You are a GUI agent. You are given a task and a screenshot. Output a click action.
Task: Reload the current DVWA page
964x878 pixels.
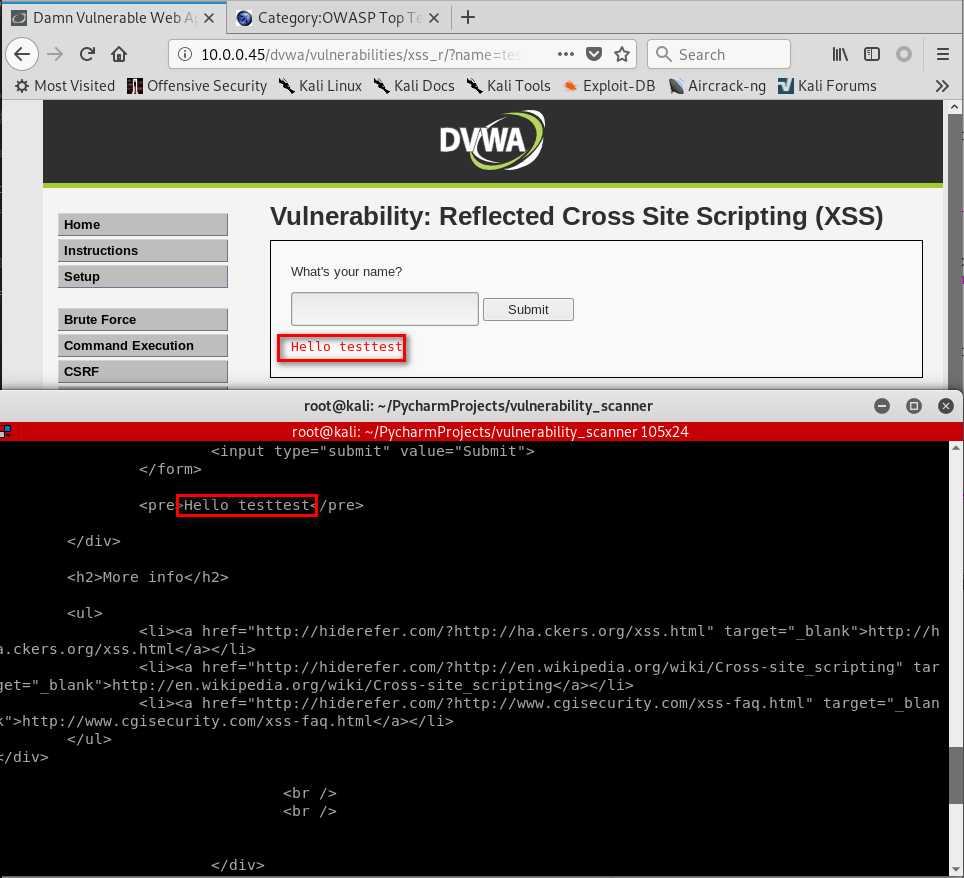point(87,54)
